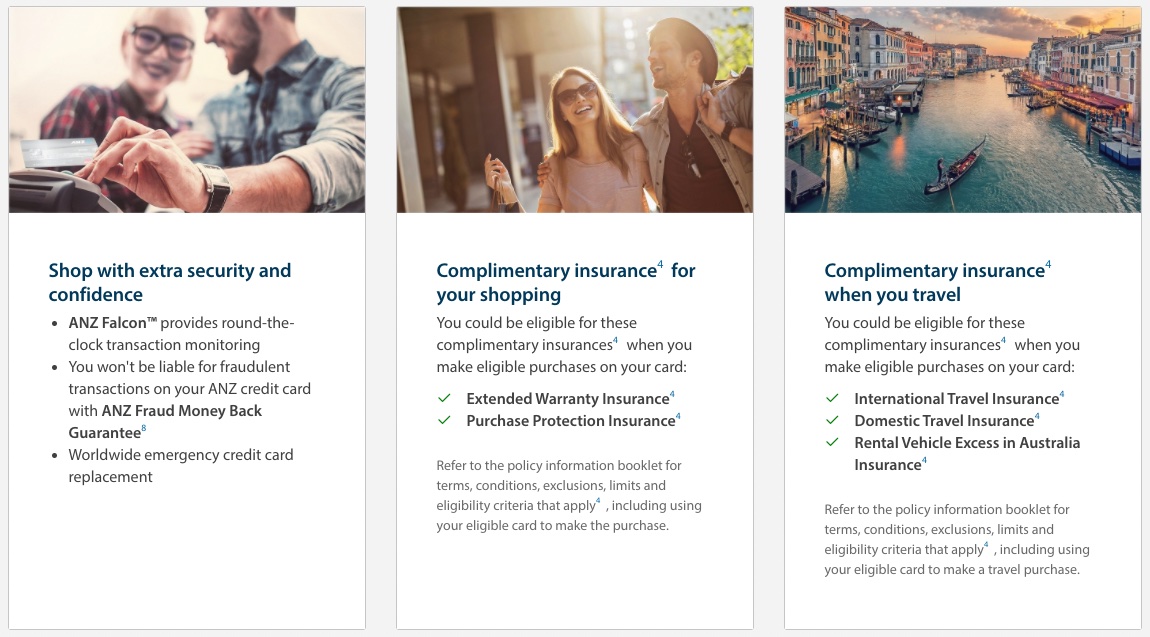Click checkmark beside International Travel Insurance

click(832, 399)
